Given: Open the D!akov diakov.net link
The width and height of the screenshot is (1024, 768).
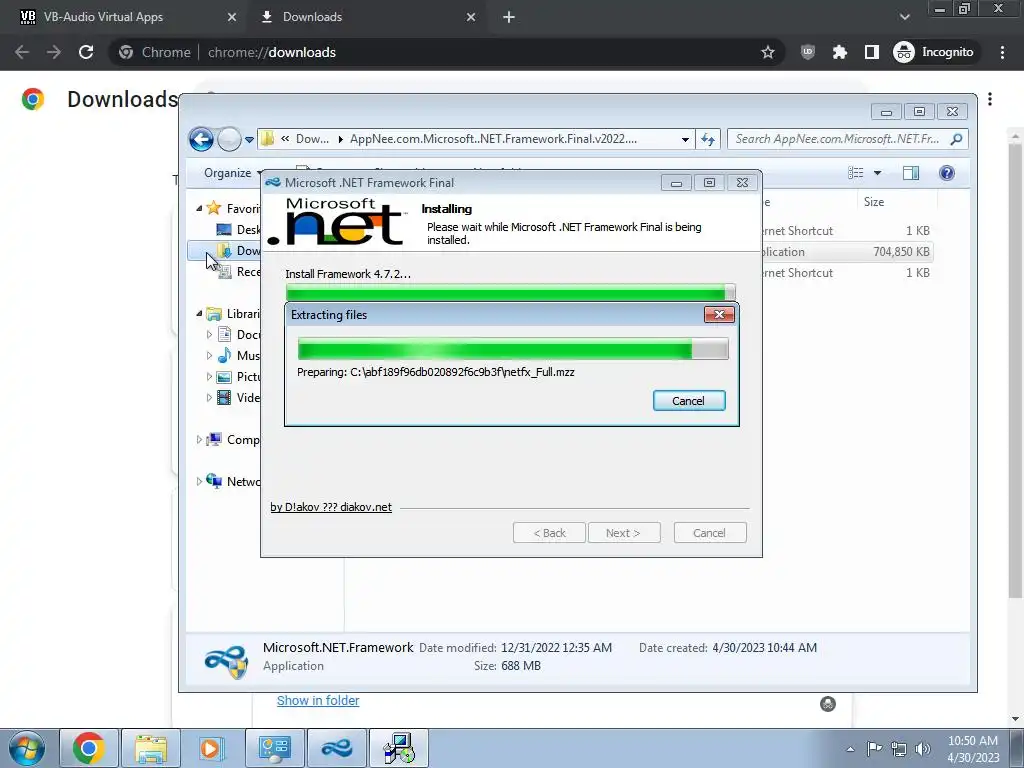Looking at the screenshot, I should pyautogui.click(x=331, y=507).
